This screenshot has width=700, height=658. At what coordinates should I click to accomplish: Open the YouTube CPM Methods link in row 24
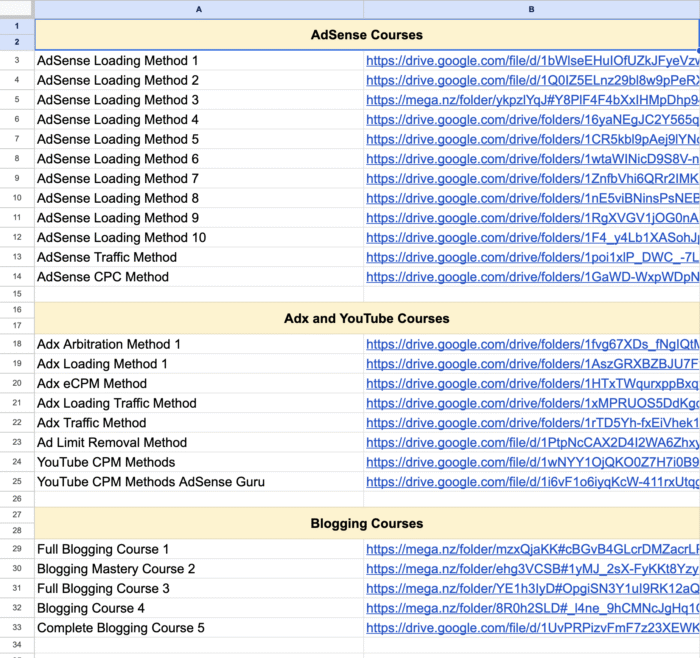click(x=533, y=462)
